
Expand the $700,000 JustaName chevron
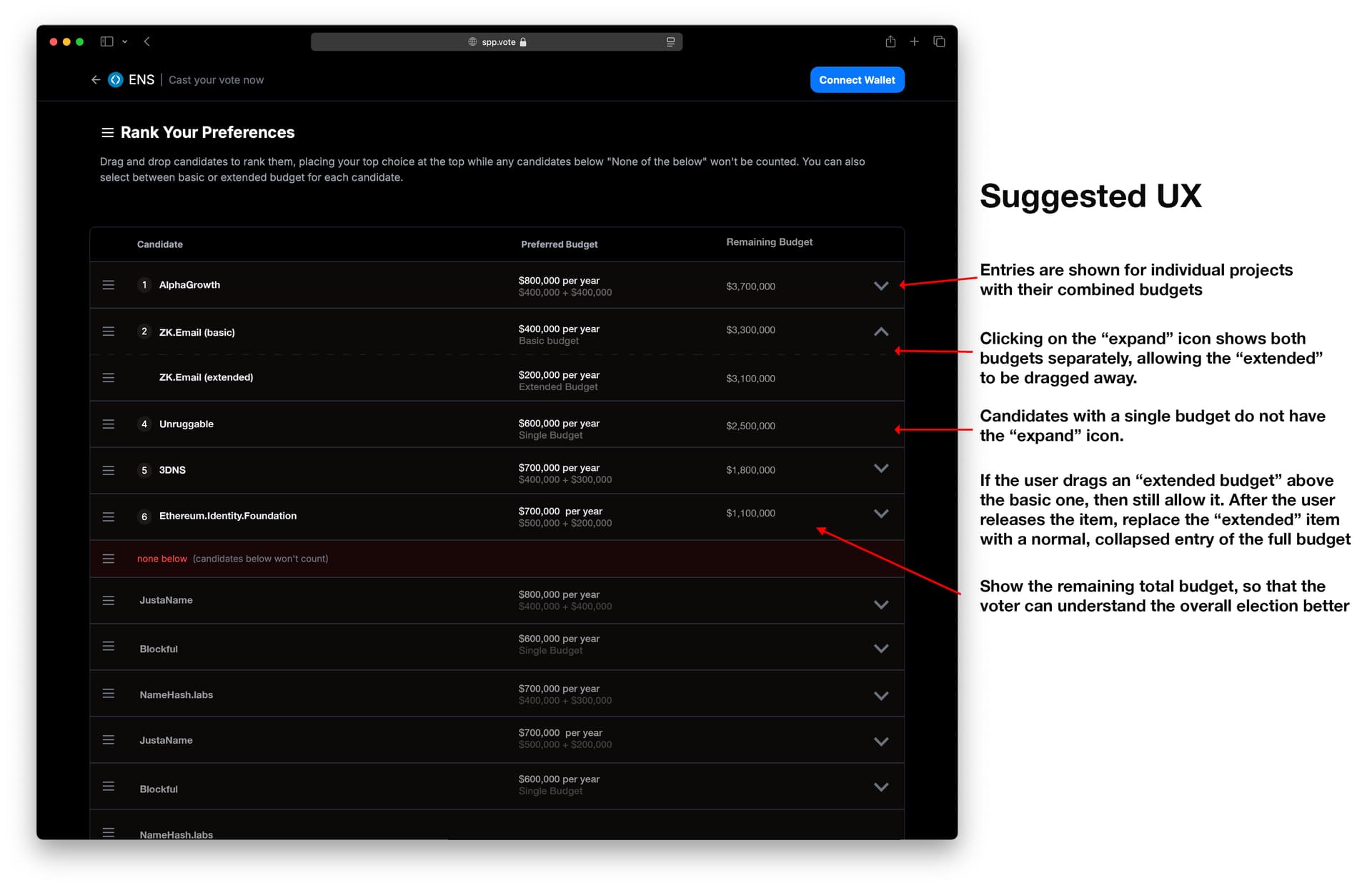click(881, 742)
